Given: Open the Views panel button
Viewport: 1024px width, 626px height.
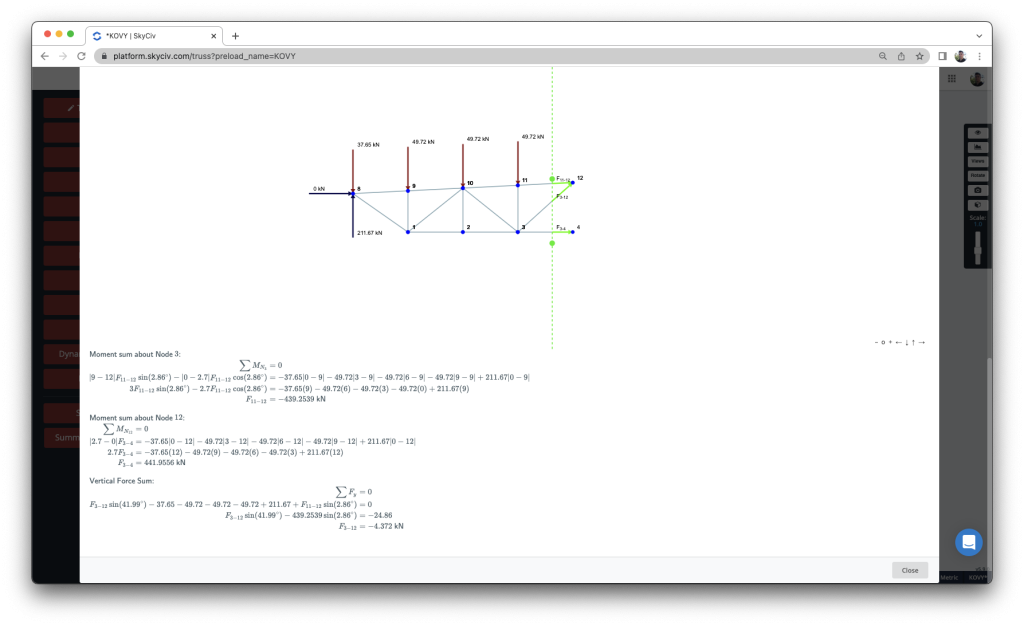Looking at the screenshot, I should click(x=977, y=161).
